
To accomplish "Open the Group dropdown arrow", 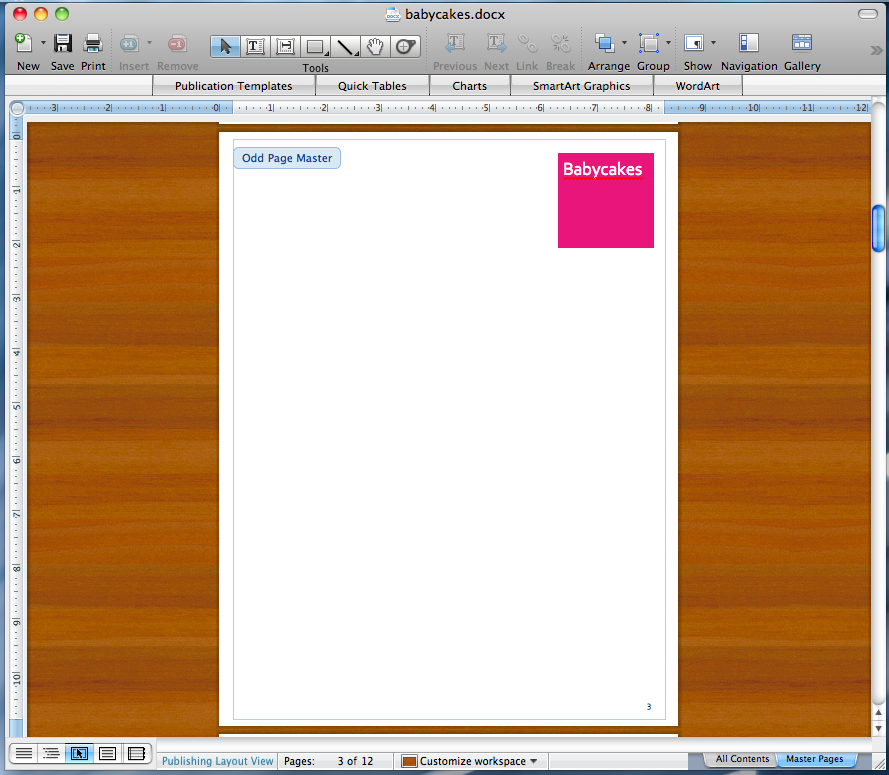I will [x=669, y=44].
